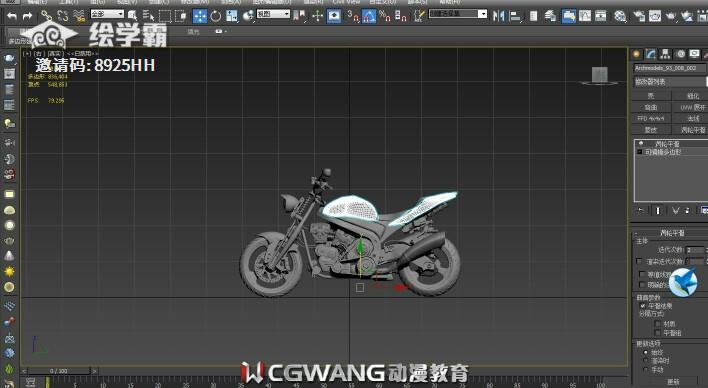708x388 pixels.
Task: Activate the Unlink Selection broken-chain tool
Action: point(63,16)
